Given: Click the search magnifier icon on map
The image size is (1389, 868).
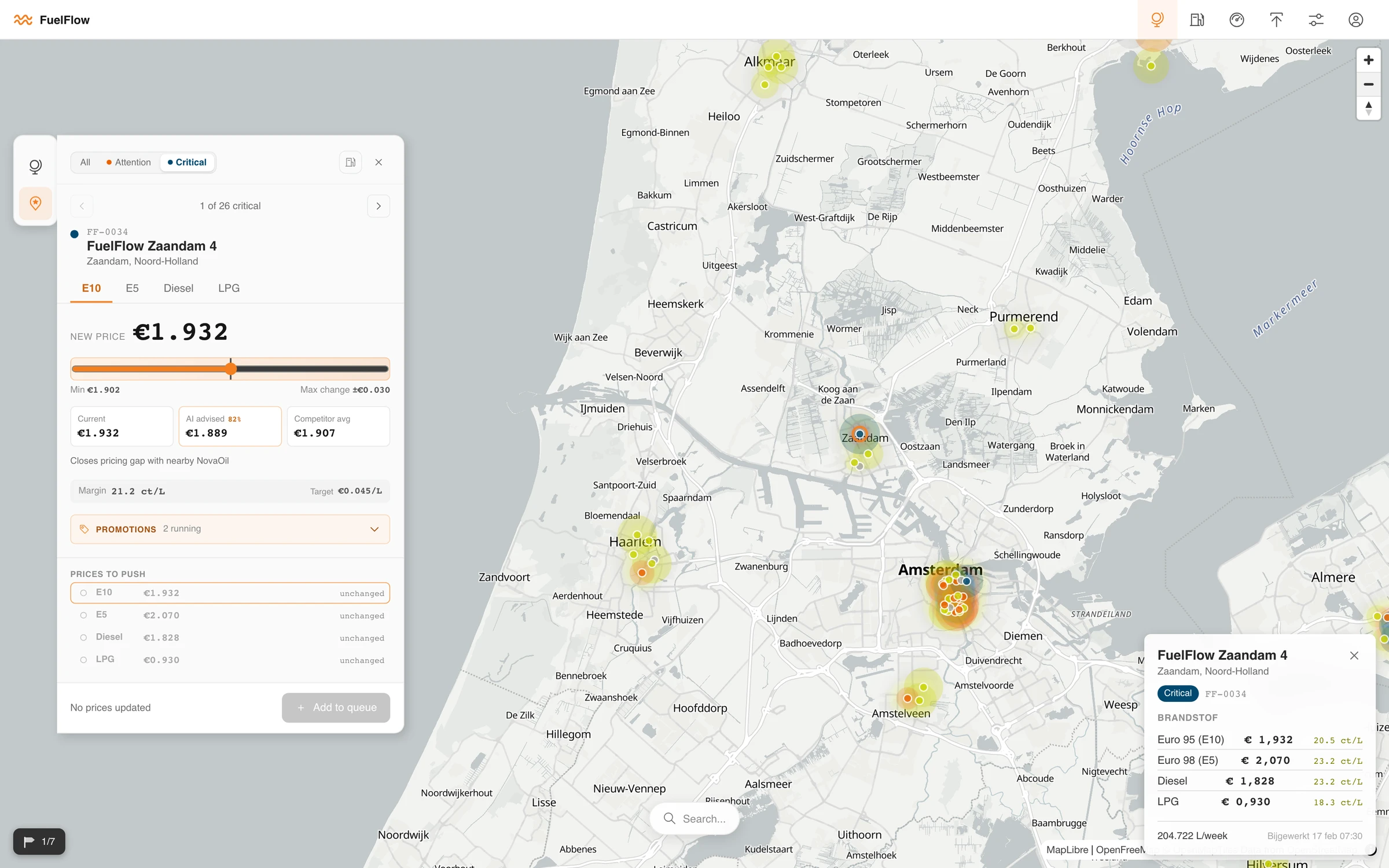Looking at the screenshot, I should point(669,818).
